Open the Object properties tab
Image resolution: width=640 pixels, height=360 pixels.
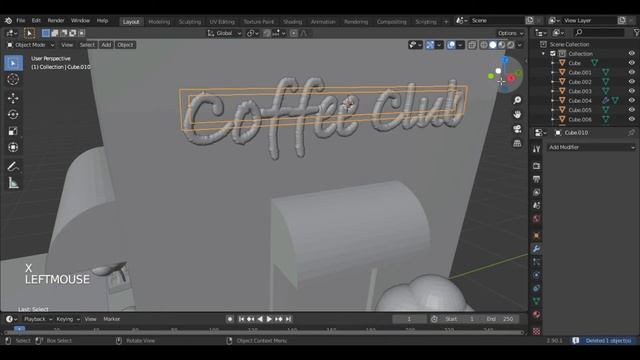536,236
